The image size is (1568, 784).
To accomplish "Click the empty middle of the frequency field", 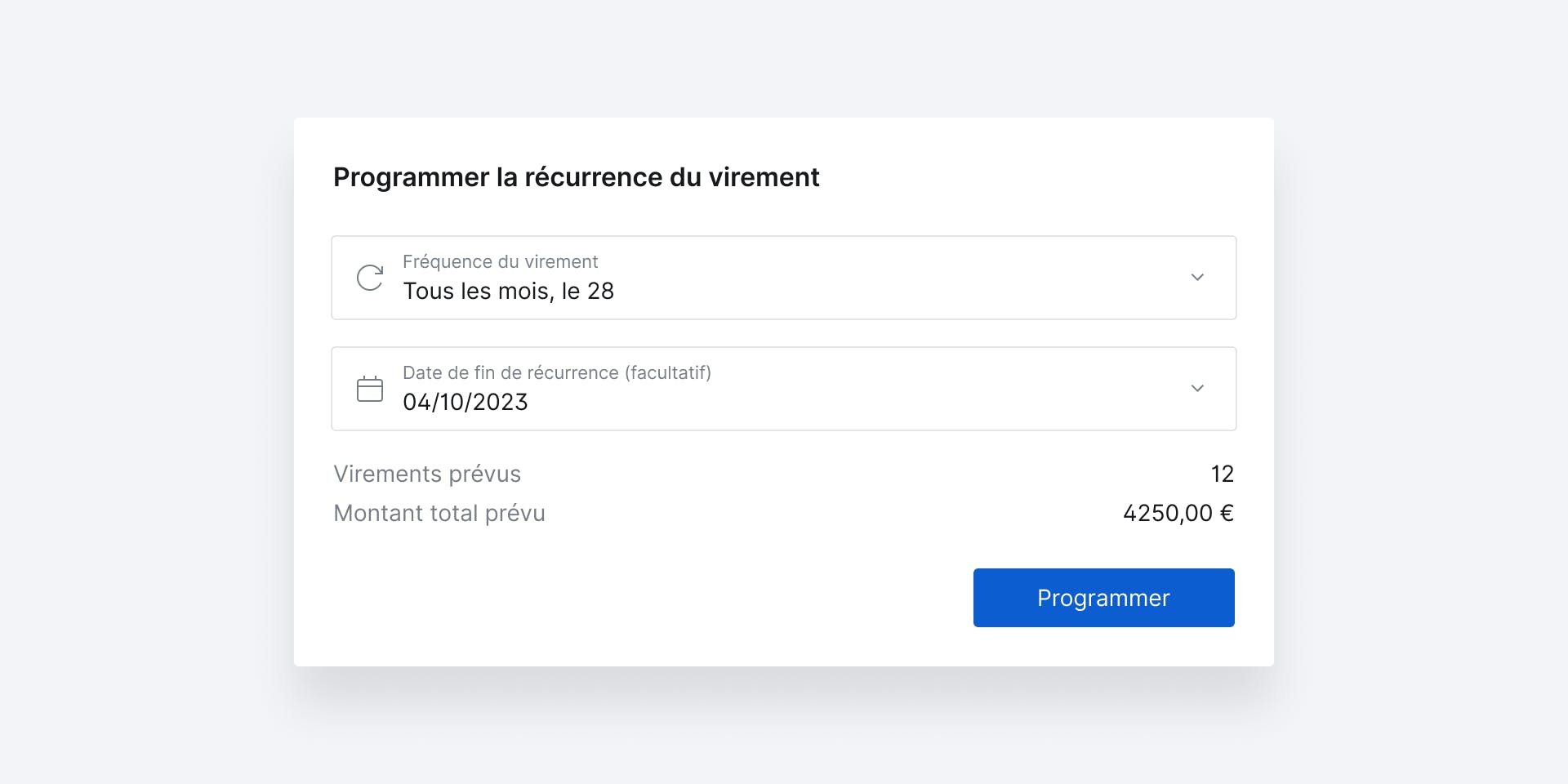I will 898,278.
